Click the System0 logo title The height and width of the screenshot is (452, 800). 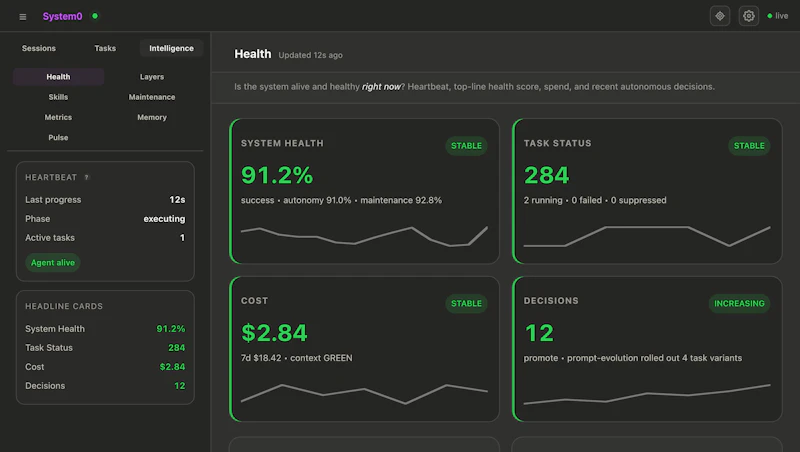click(x=62, y=16)
